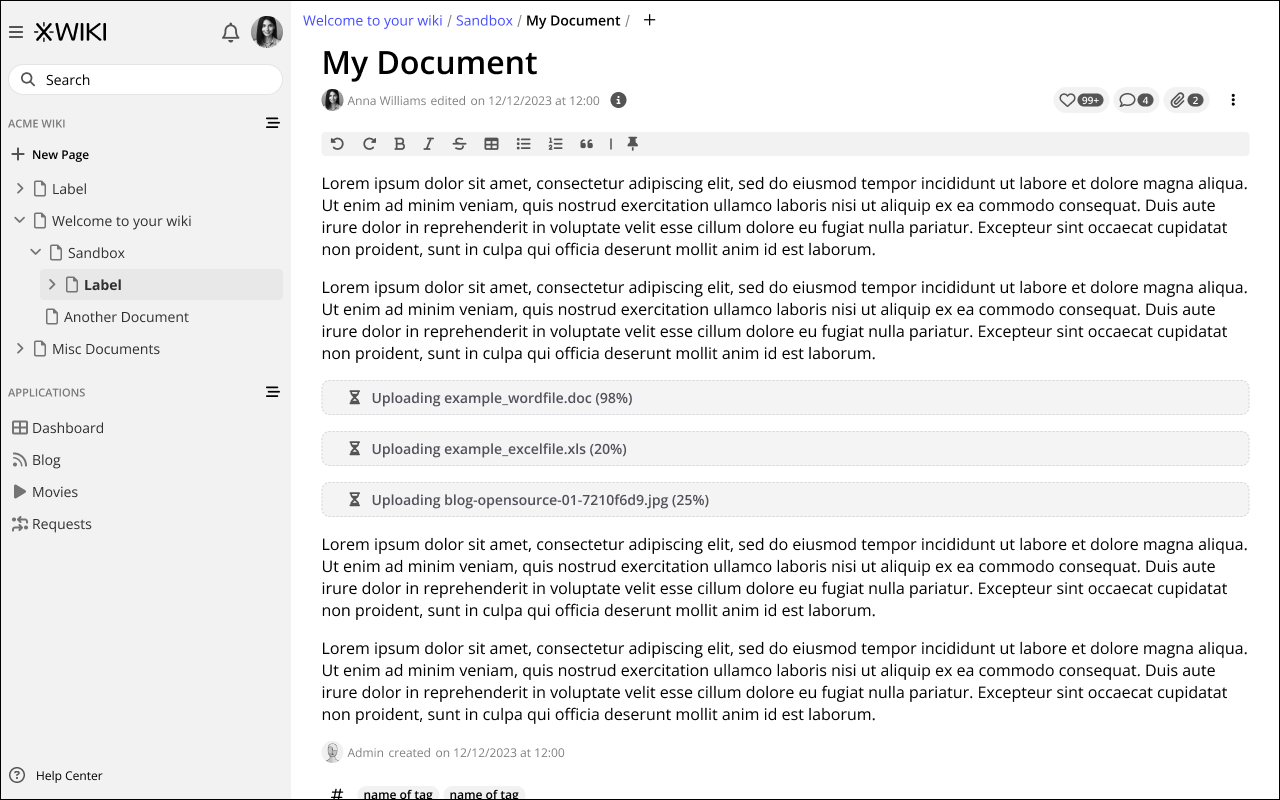This screenshot has width=1280, height=800.
Task: Click the undo icon in editor toolbar
Action: [x=337, y=144]
